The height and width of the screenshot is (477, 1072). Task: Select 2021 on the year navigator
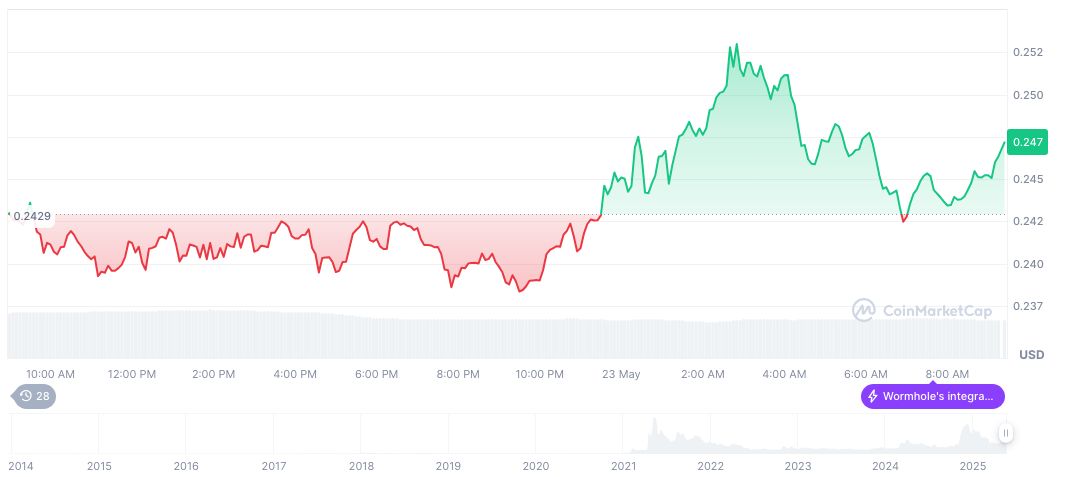(623, 466)
